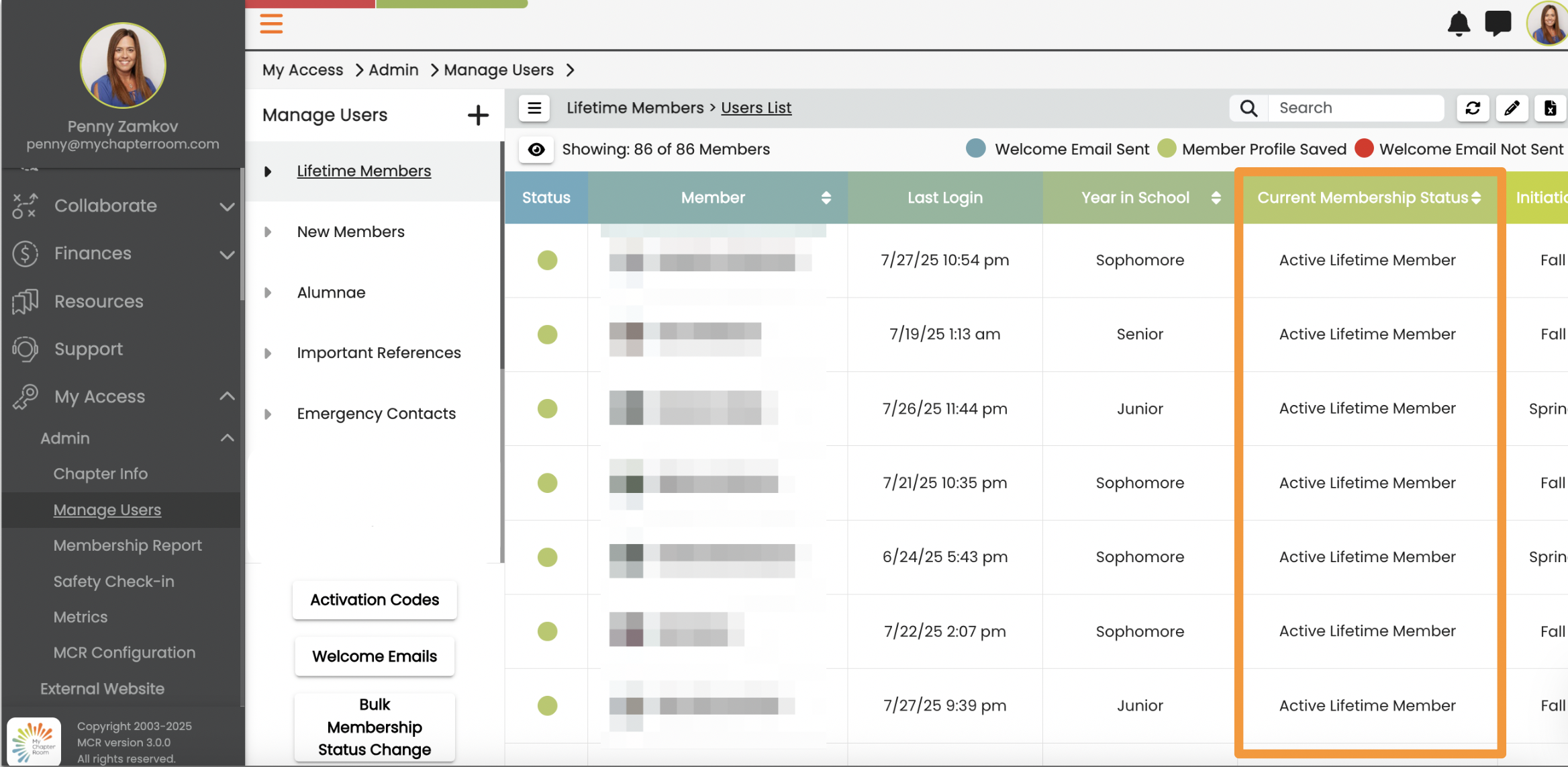Open the list menu icon beside Lifetime Members
The height and width of the screenshot is (767, 1568).
[534, 108]
